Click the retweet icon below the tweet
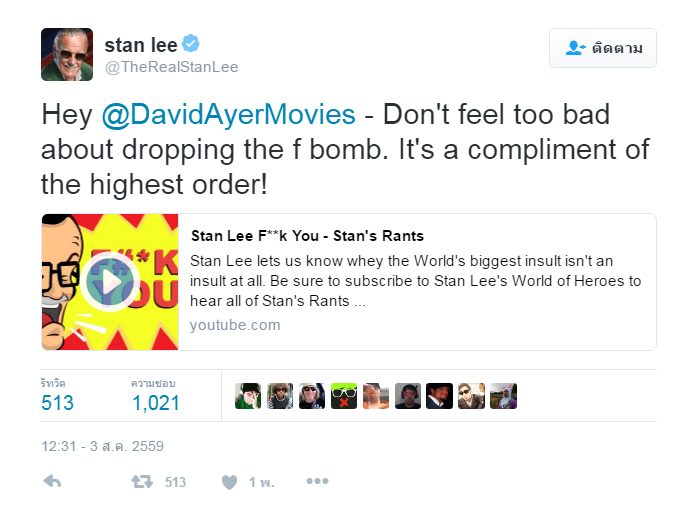The width and height of the screenshot is (698, 508). [x=142, y=481]
